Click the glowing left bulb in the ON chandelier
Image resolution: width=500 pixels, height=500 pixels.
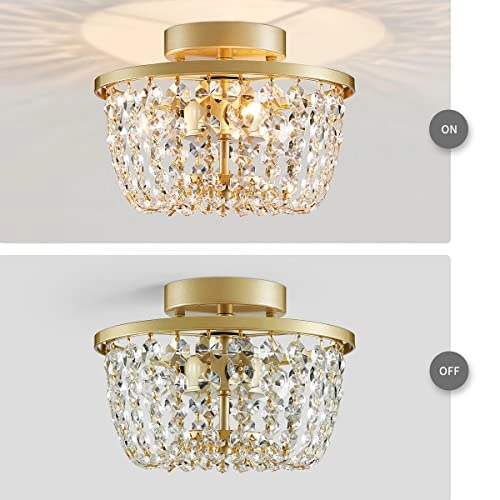tap(192, 116)
